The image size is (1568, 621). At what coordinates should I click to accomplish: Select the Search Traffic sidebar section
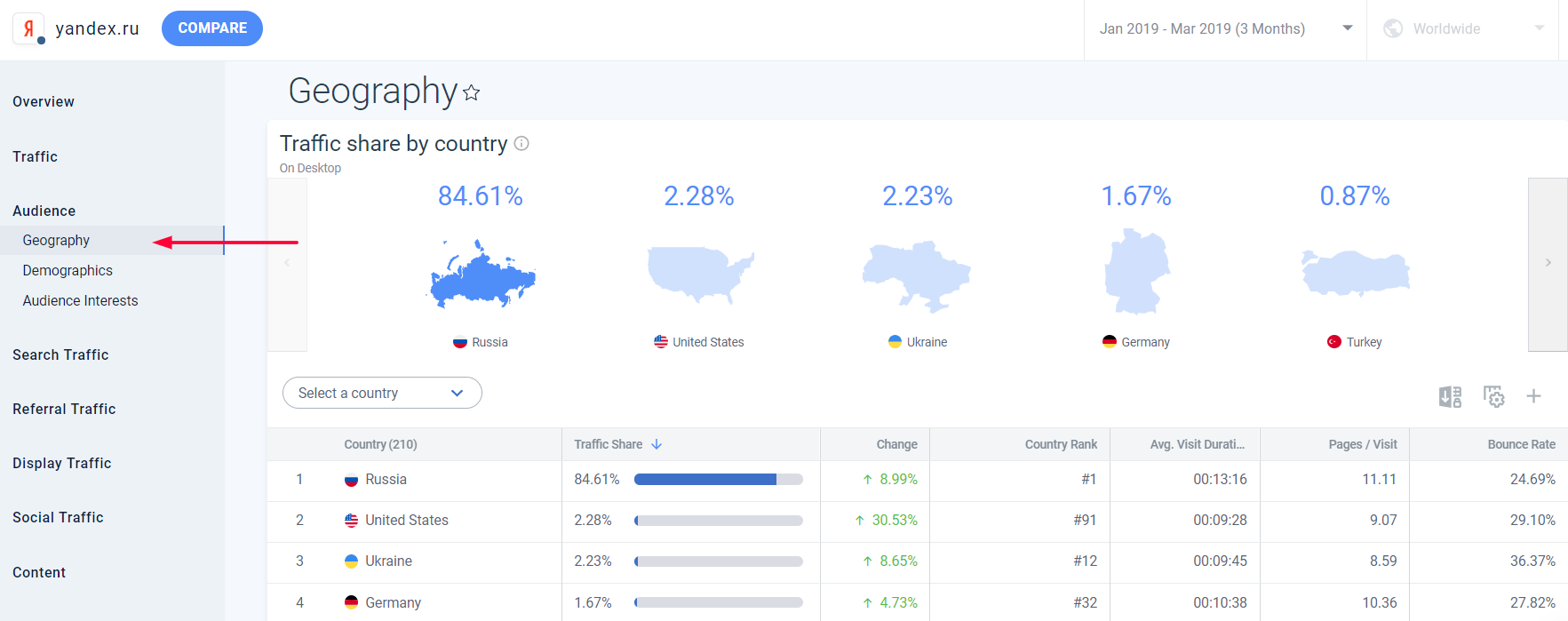(60, 354)
